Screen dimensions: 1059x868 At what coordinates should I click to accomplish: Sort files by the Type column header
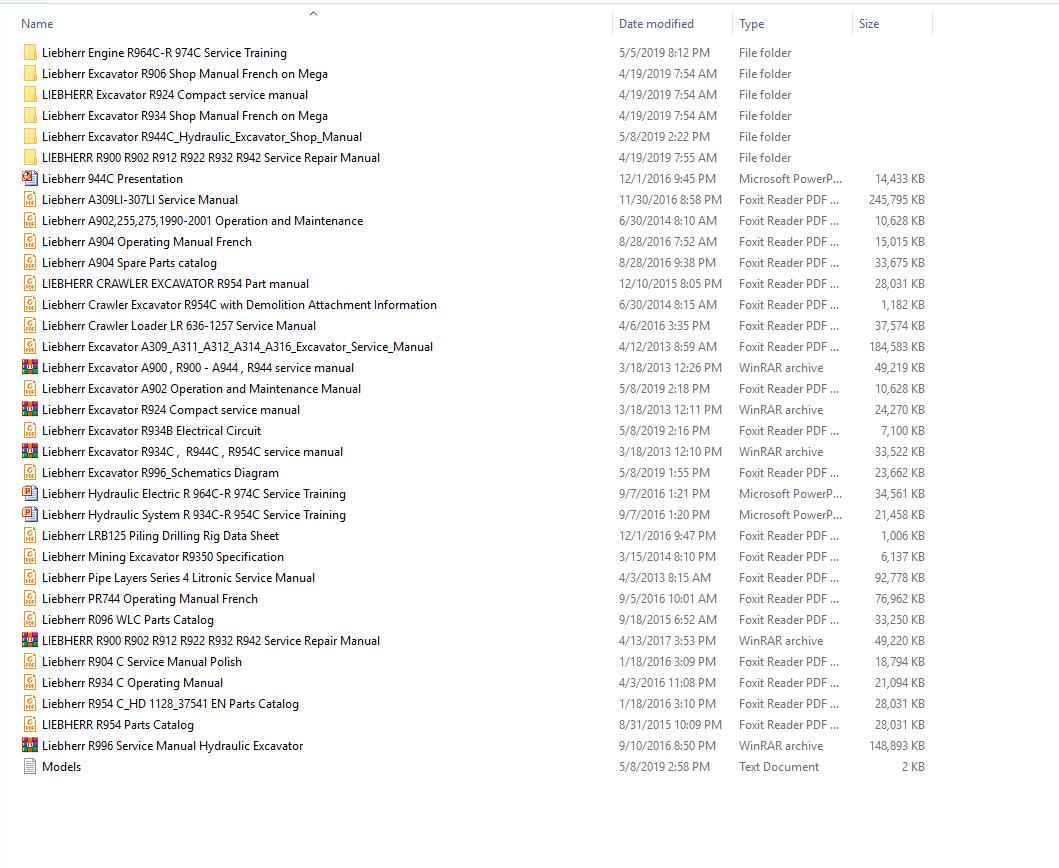(751, 24)
